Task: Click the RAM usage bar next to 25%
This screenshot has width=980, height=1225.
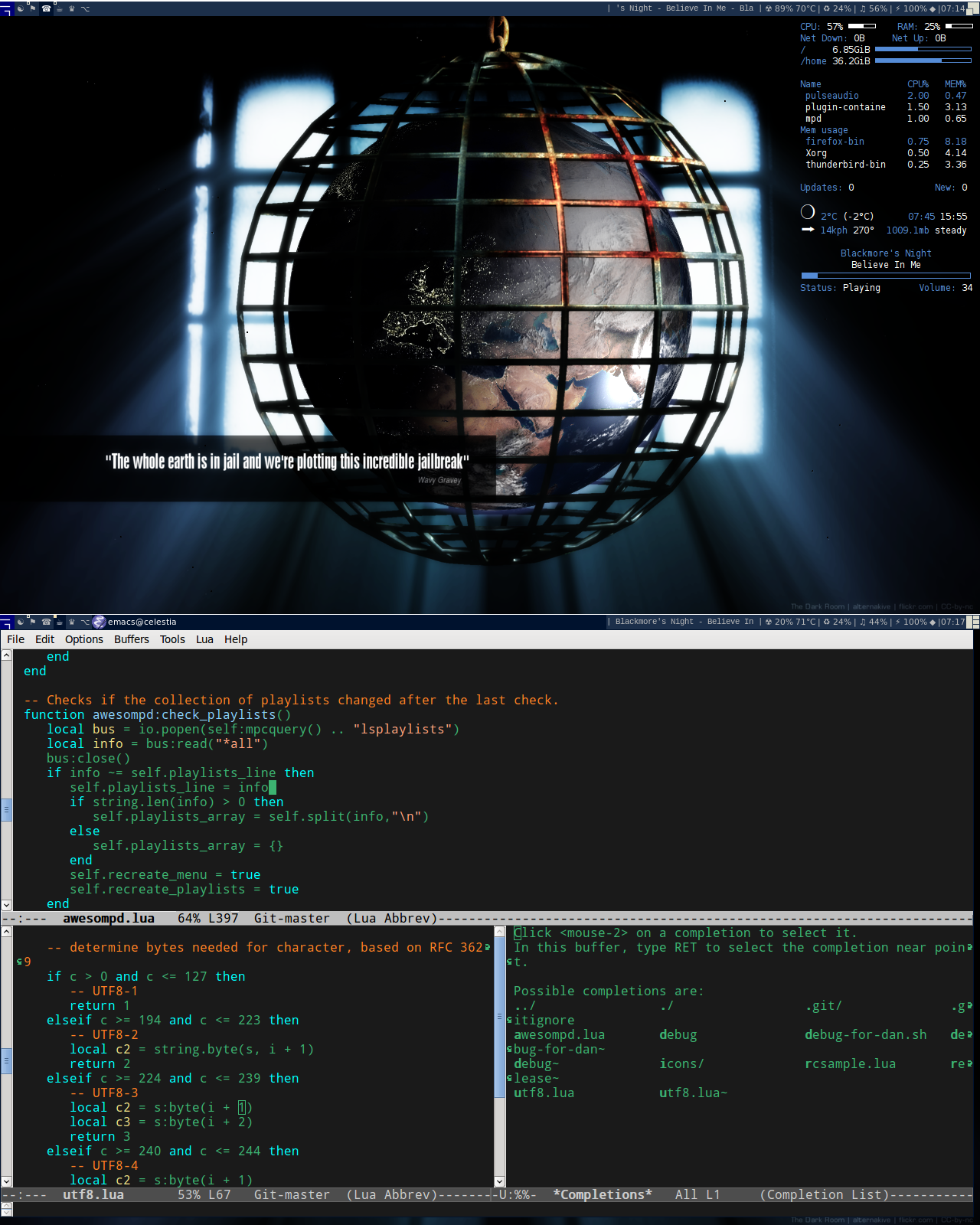Action: 959,26
